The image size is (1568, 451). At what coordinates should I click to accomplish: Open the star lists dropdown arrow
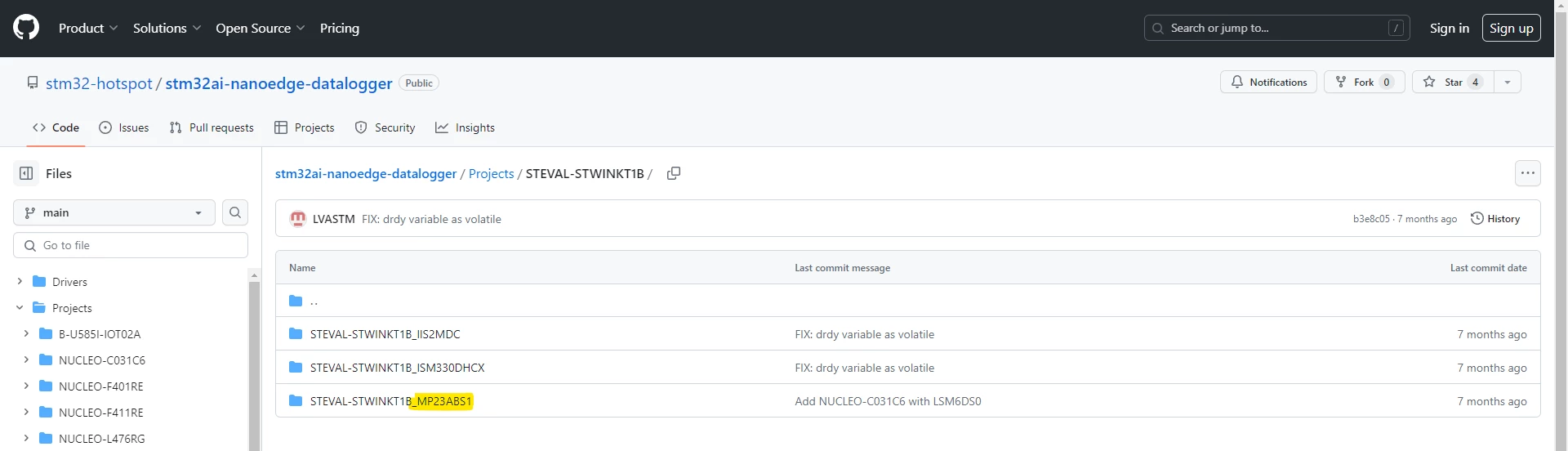coord(1508,82)
